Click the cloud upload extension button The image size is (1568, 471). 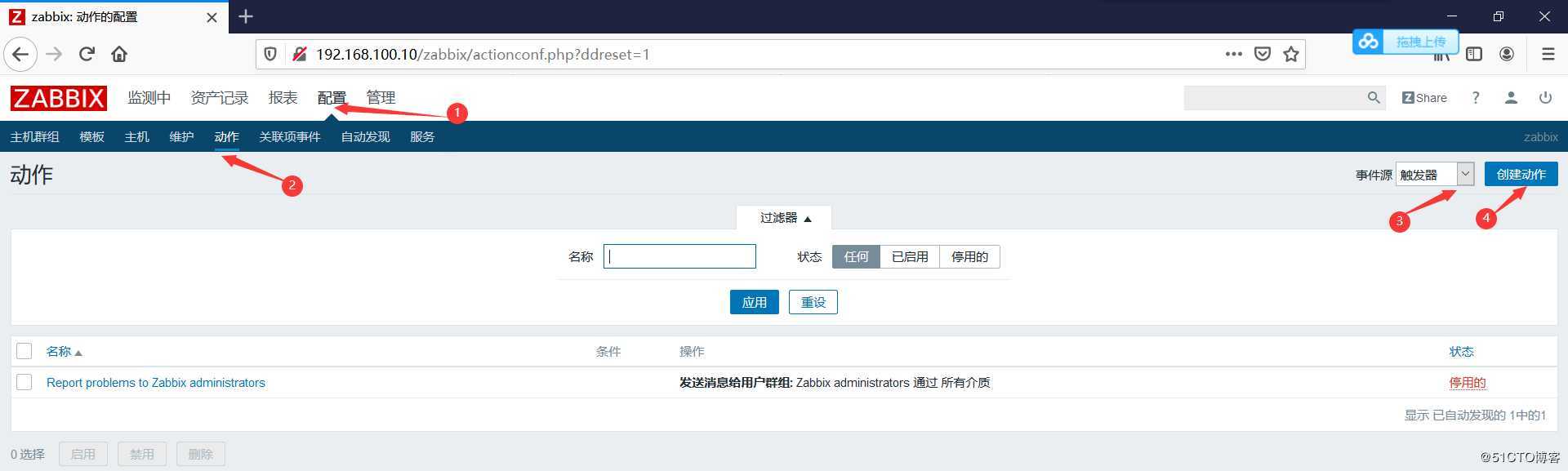(1405, 42)
